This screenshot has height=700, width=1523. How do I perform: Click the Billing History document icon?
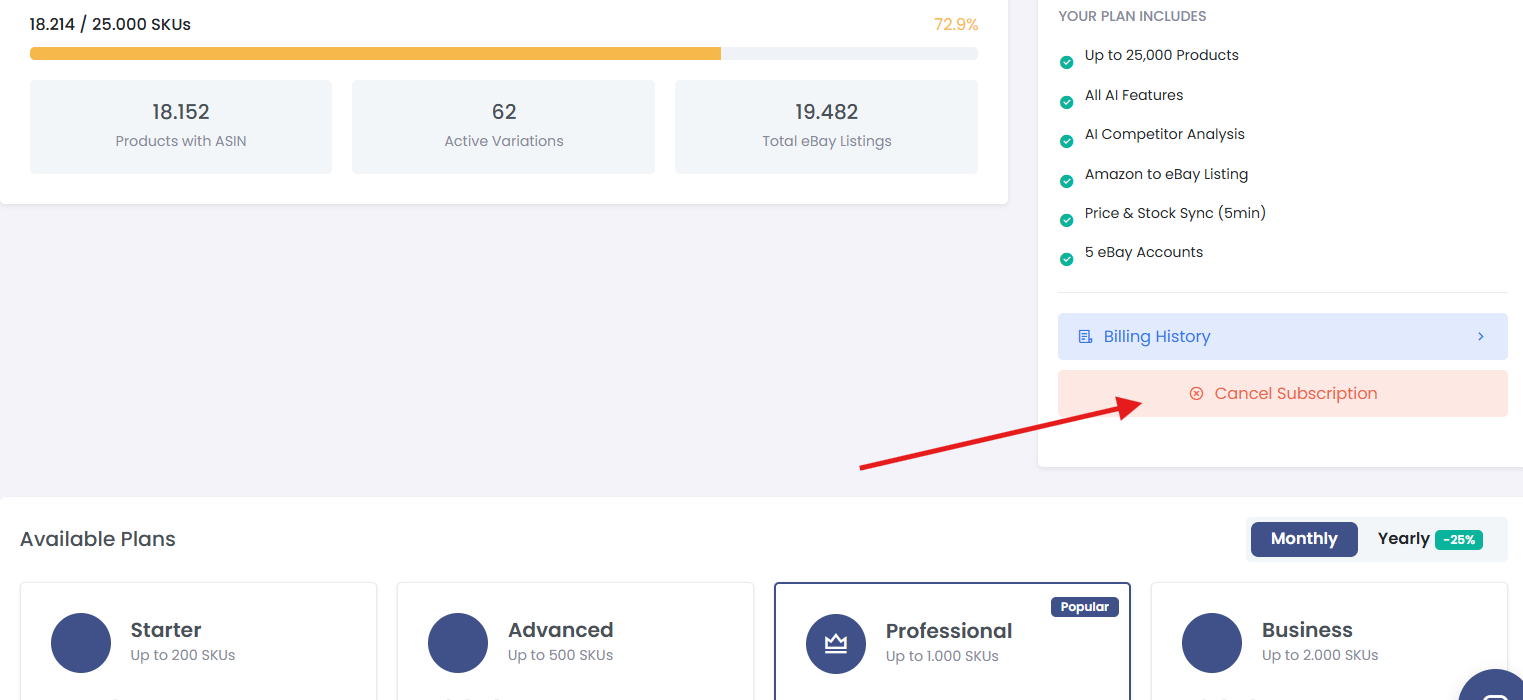pyautogui.click(x=1085, y=337)
